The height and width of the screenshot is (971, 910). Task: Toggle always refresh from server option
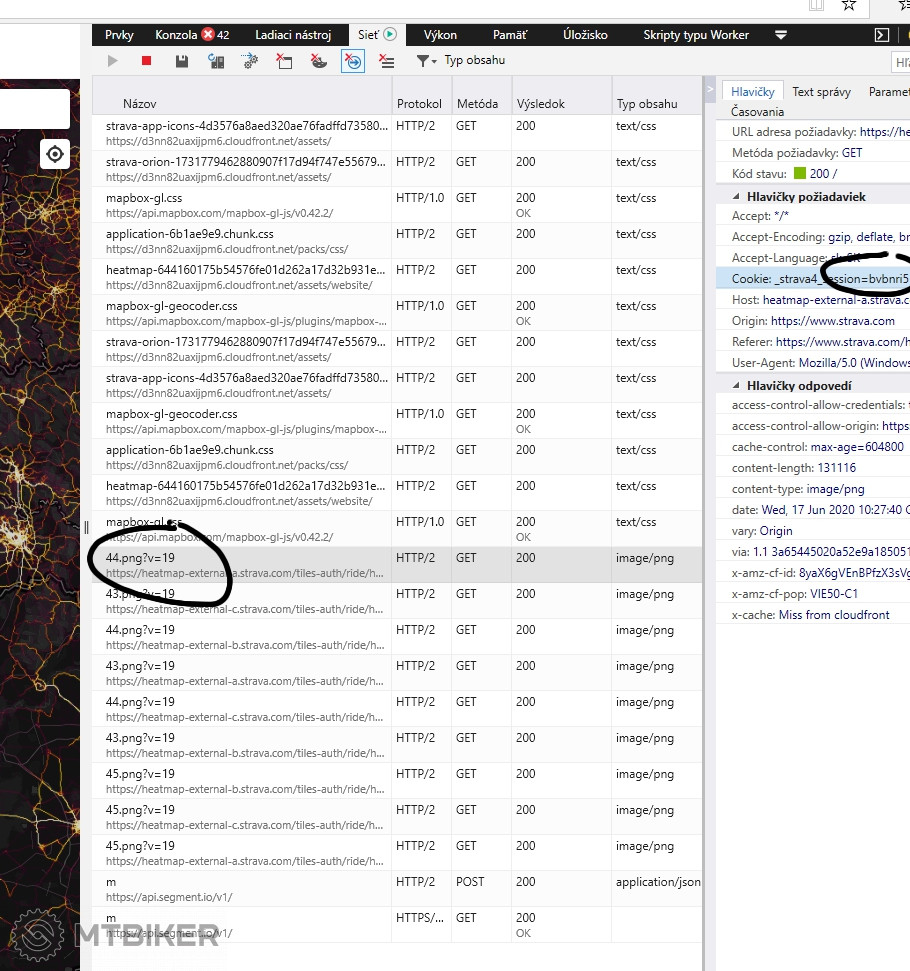pos(216,61)
